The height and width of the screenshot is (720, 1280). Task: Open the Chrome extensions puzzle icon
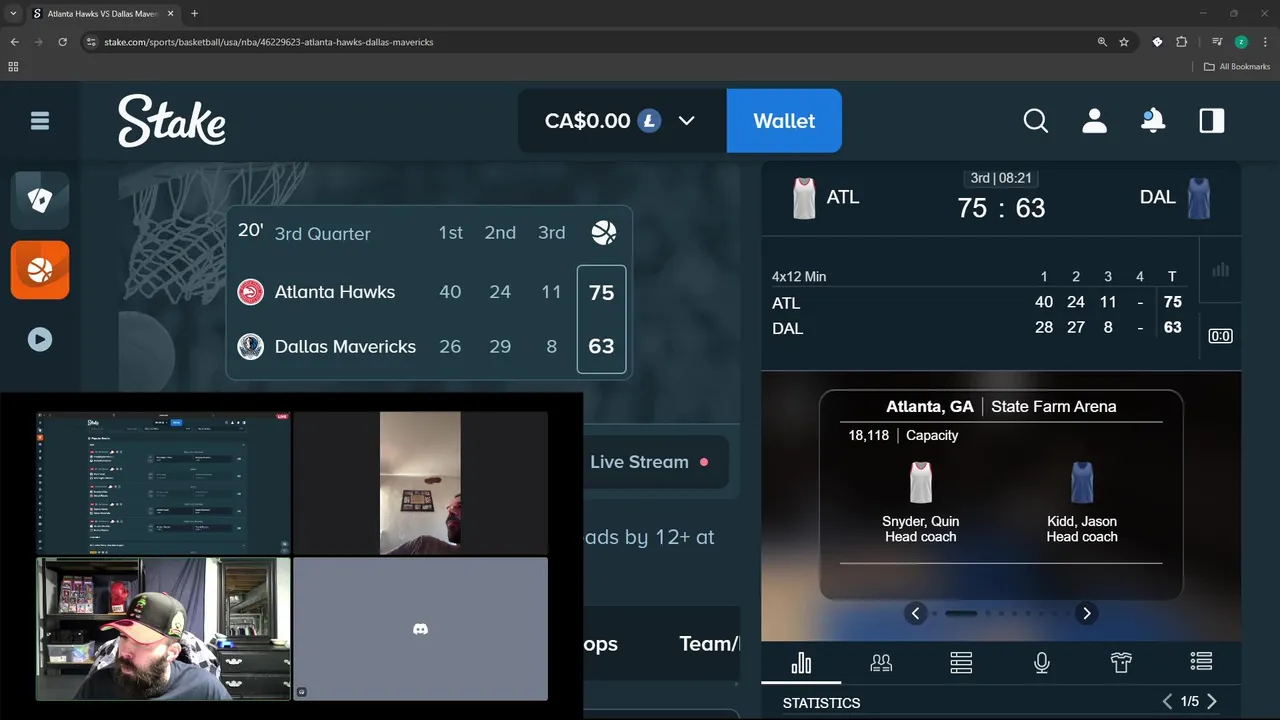pos(1182,42)
